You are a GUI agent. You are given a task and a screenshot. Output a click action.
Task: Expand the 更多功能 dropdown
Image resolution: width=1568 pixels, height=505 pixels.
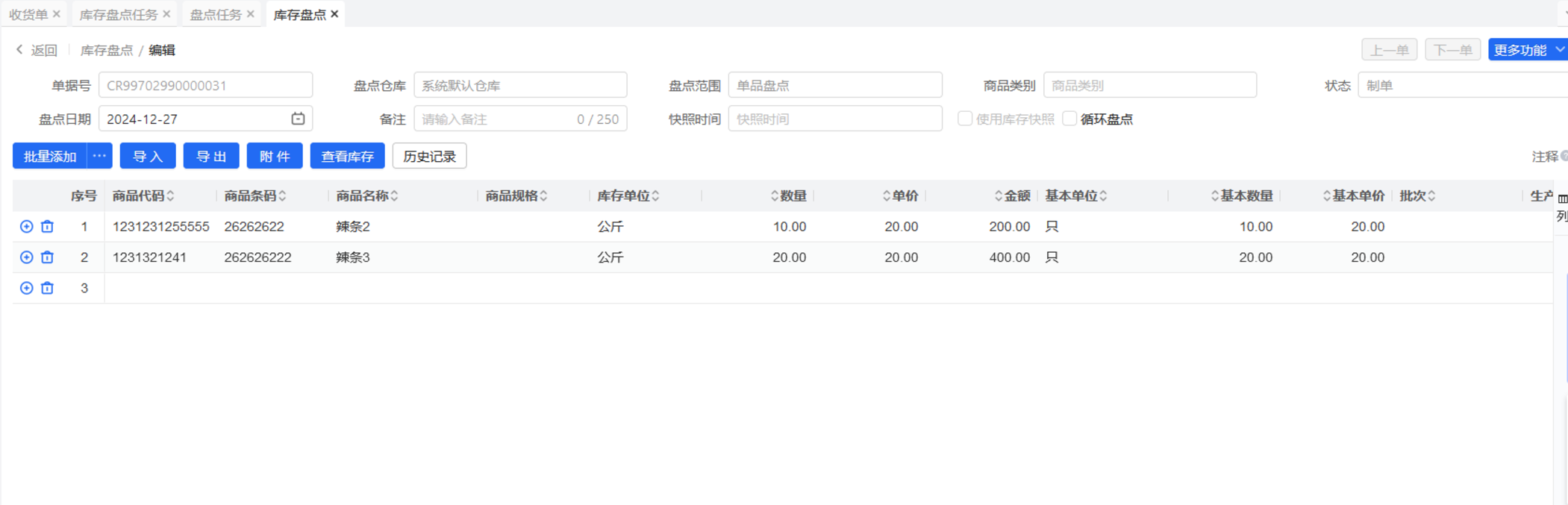1527,50
